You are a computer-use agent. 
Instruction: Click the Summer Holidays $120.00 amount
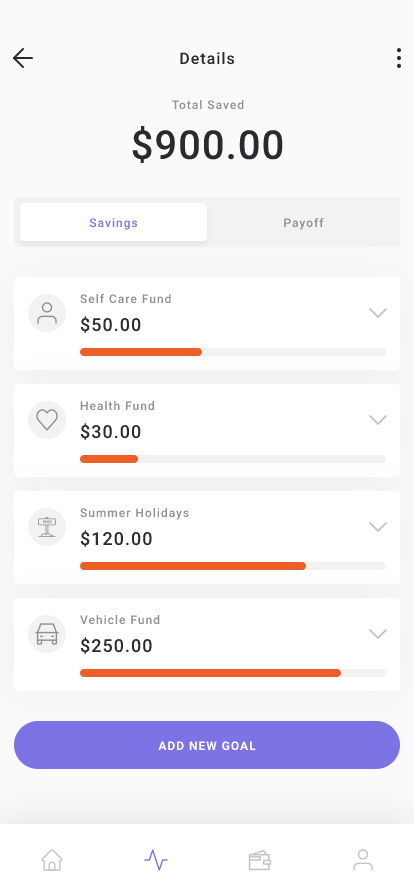click(117, 539)
